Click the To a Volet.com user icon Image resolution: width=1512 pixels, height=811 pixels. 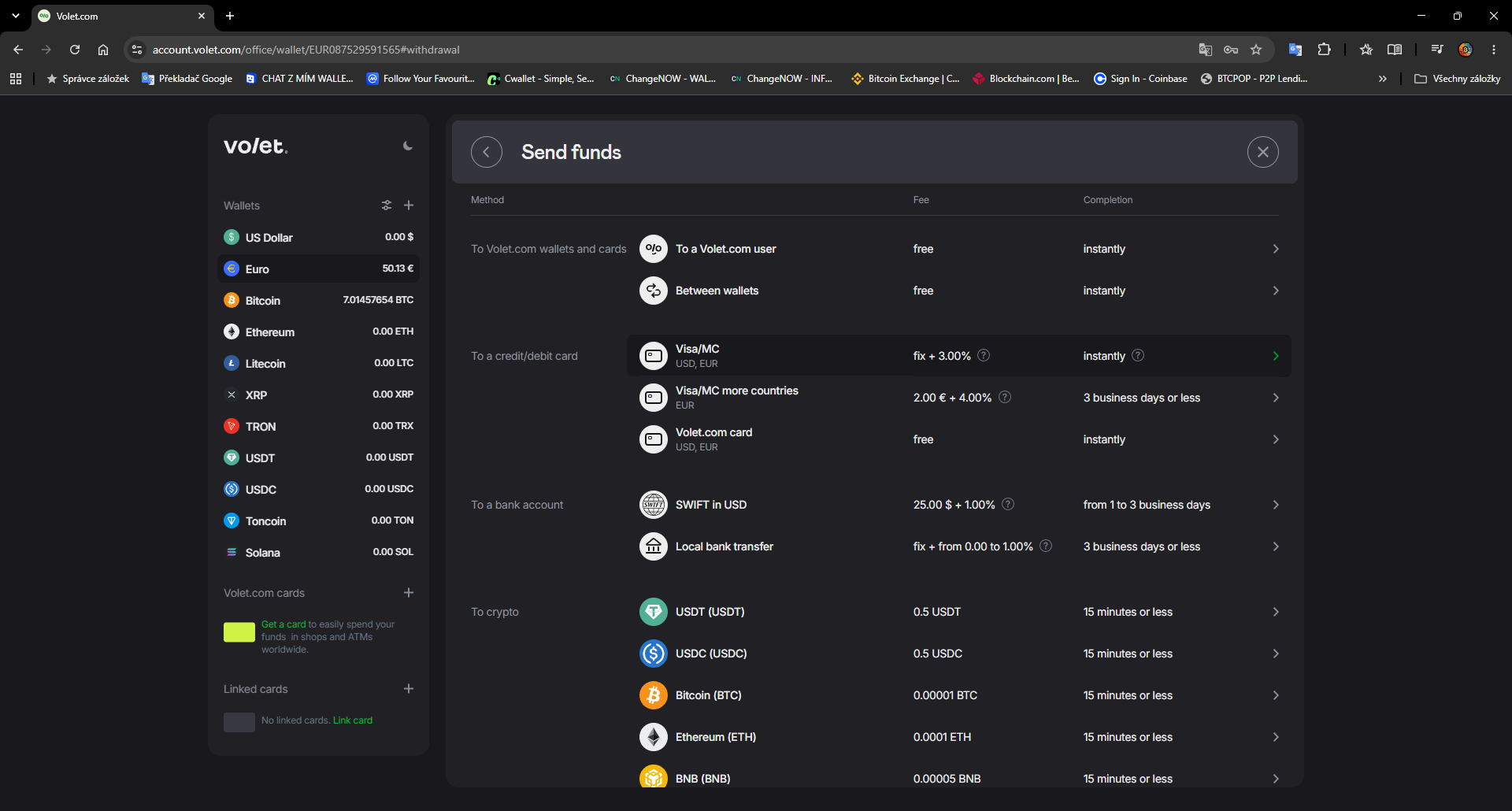(x=654, y=249)
